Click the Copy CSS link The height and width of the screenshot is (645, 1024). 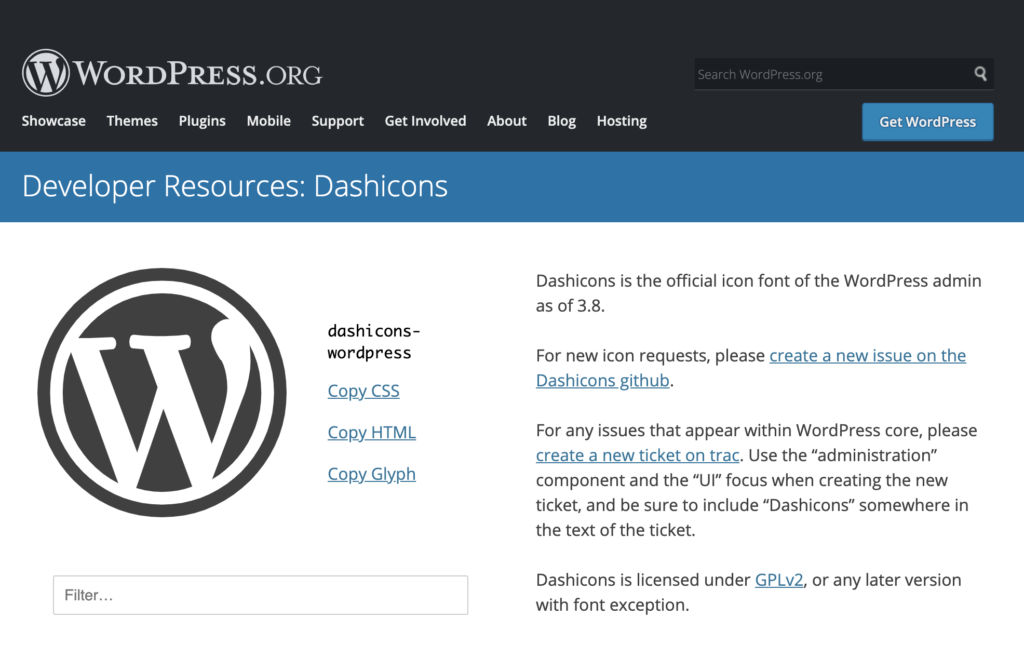click(x=363, y=391)
